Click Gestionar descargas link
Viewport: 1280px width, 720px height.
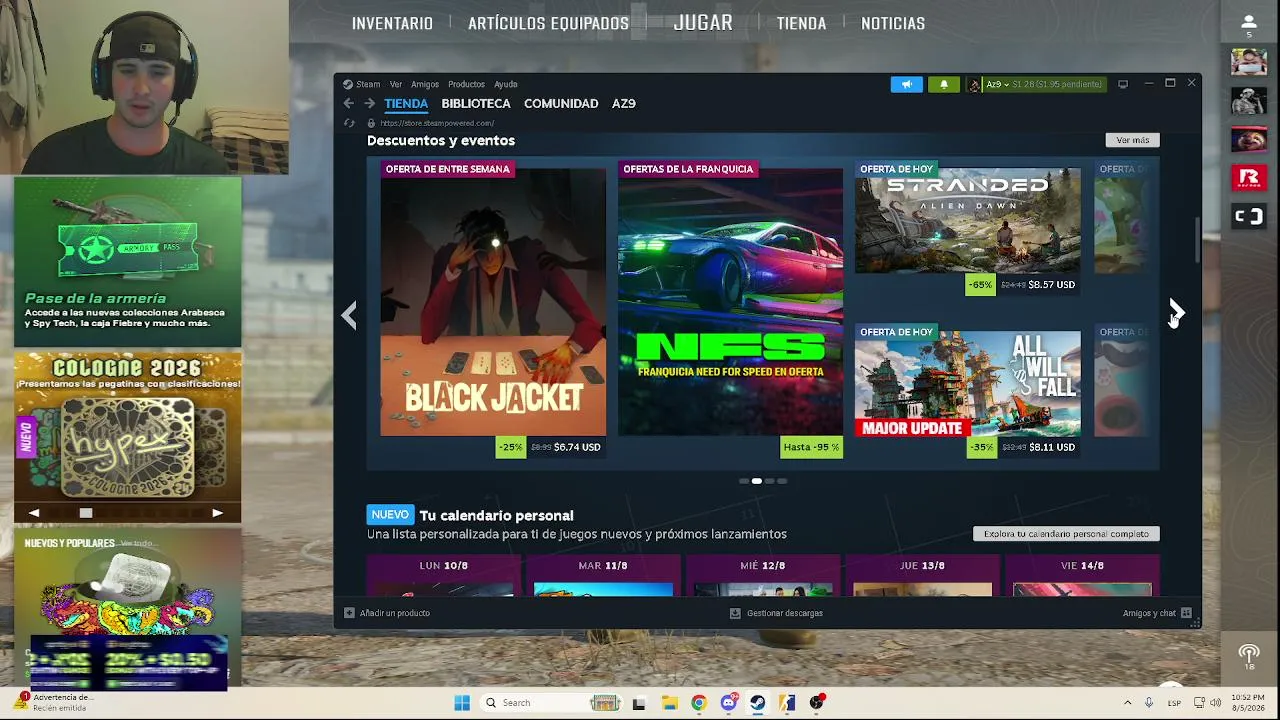pos(785,613)
